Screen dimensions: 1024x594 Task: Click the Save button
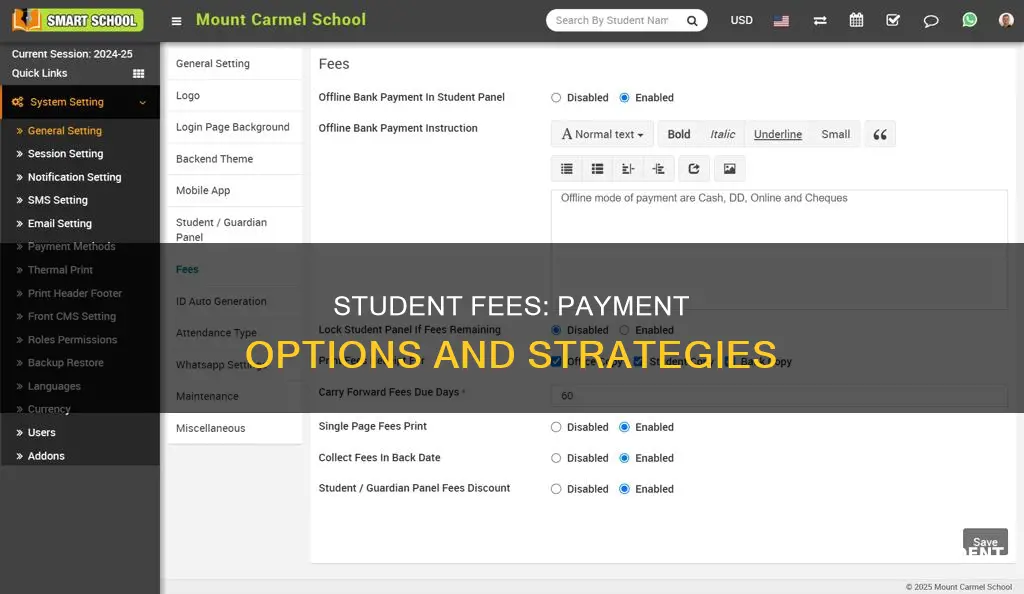pyautogui.click(x=985, y=542)
